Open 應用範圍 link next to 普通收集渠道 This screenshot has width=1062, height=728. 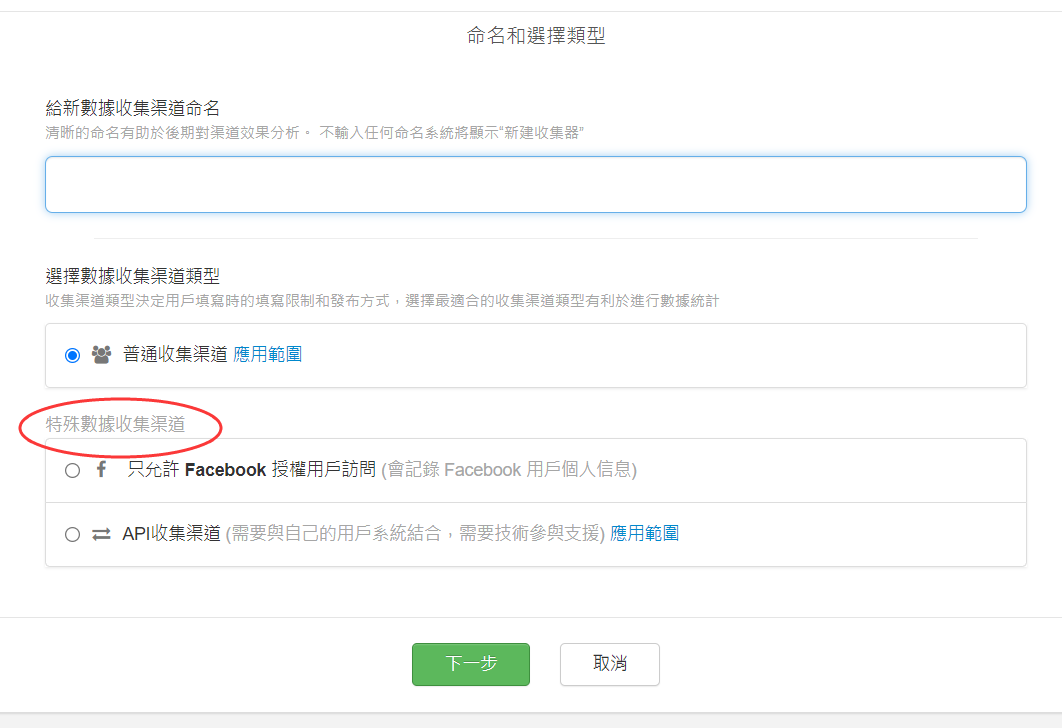point(267,354)
